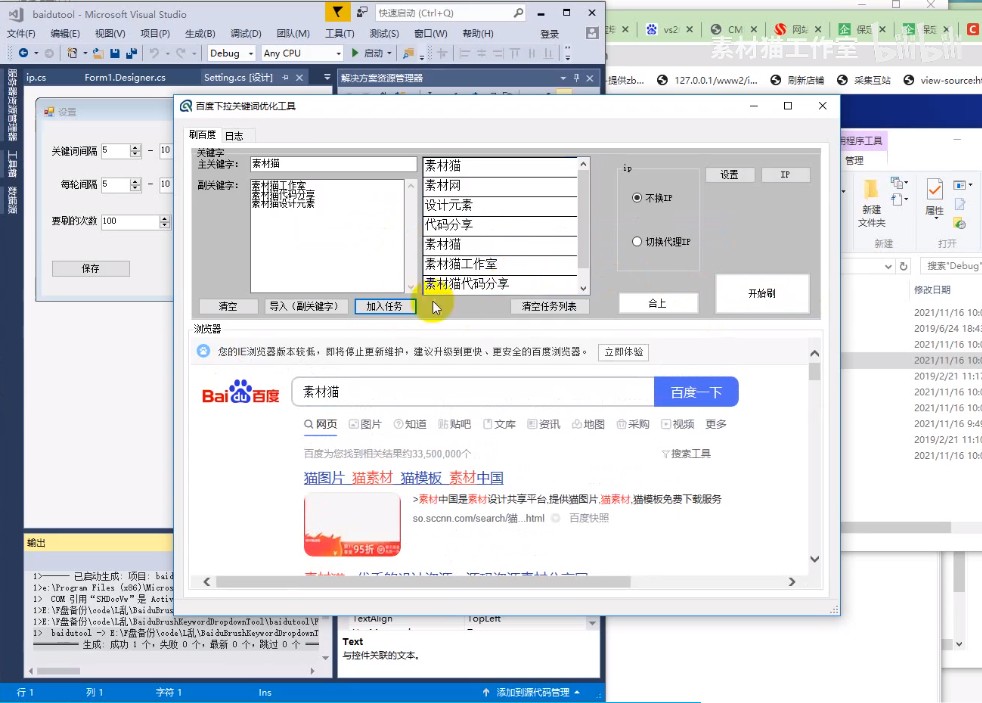Close the vs2 browser tab
Viewport: 982px width, 703px height.
689,29
